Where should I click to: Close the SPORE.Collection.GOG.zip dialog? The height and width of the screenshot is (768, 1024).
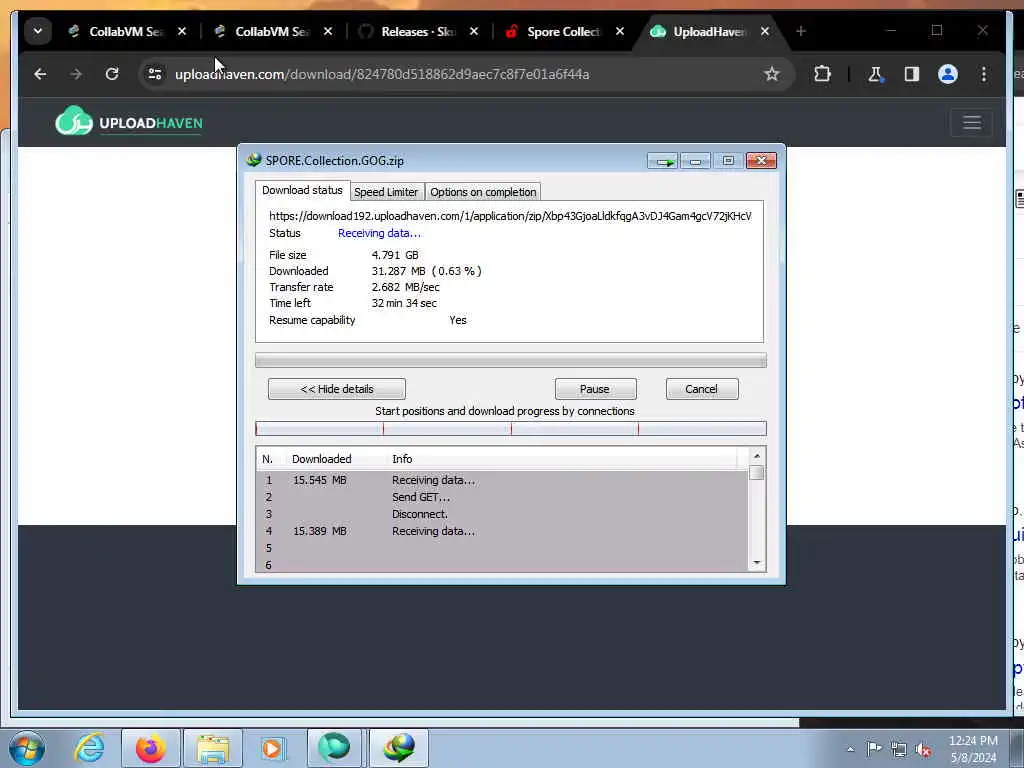click(x=761, y=161)
